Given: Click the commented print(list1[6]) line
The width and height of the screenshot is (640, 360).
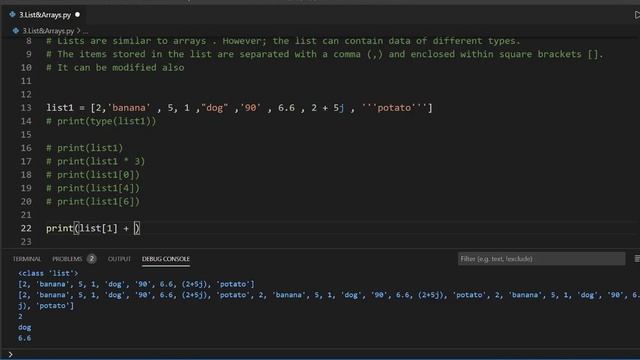Looking at the screenshot, I should [93, 202].
